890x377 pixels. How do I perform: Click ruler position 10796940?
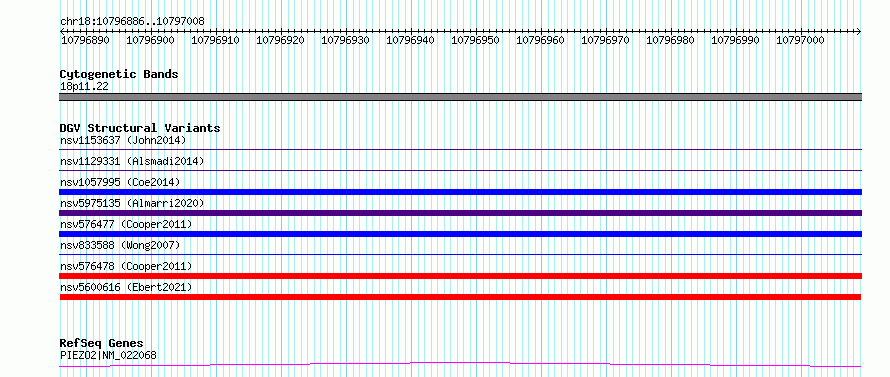point(410,40)
